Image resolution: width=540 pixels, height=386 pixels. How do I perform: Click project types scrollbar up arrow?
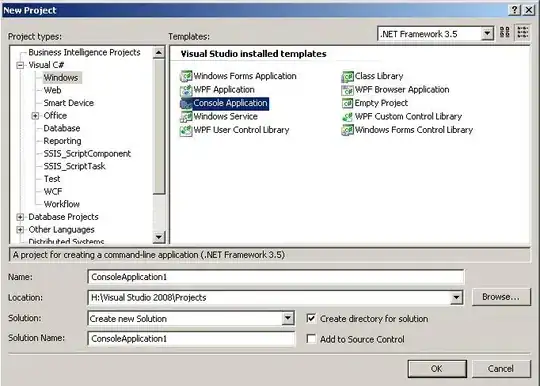pyautogui.click(x=159, y=53)
